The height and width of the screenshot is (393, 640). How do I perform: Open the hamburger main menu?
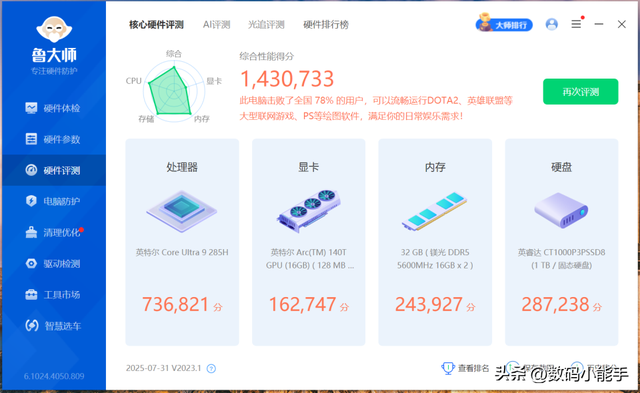pos(576,24)
